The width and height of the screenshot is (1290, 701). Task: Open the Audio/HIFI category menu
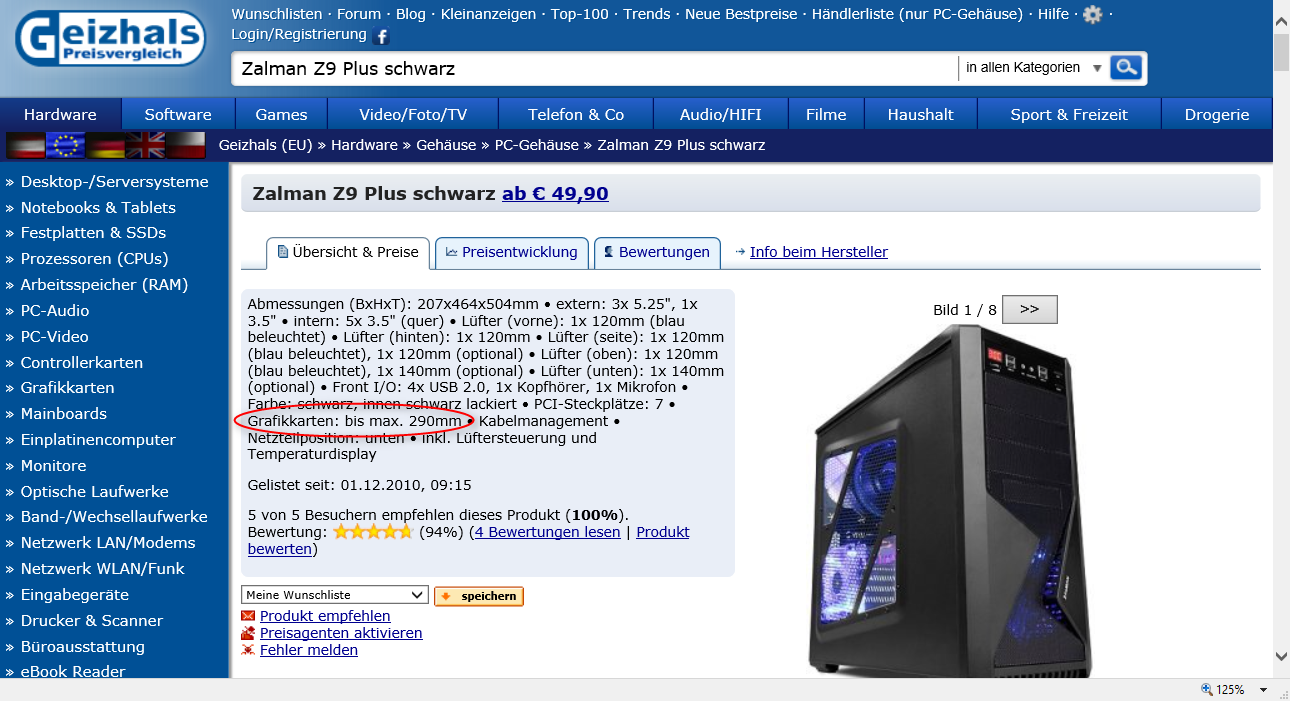(721, 114)
